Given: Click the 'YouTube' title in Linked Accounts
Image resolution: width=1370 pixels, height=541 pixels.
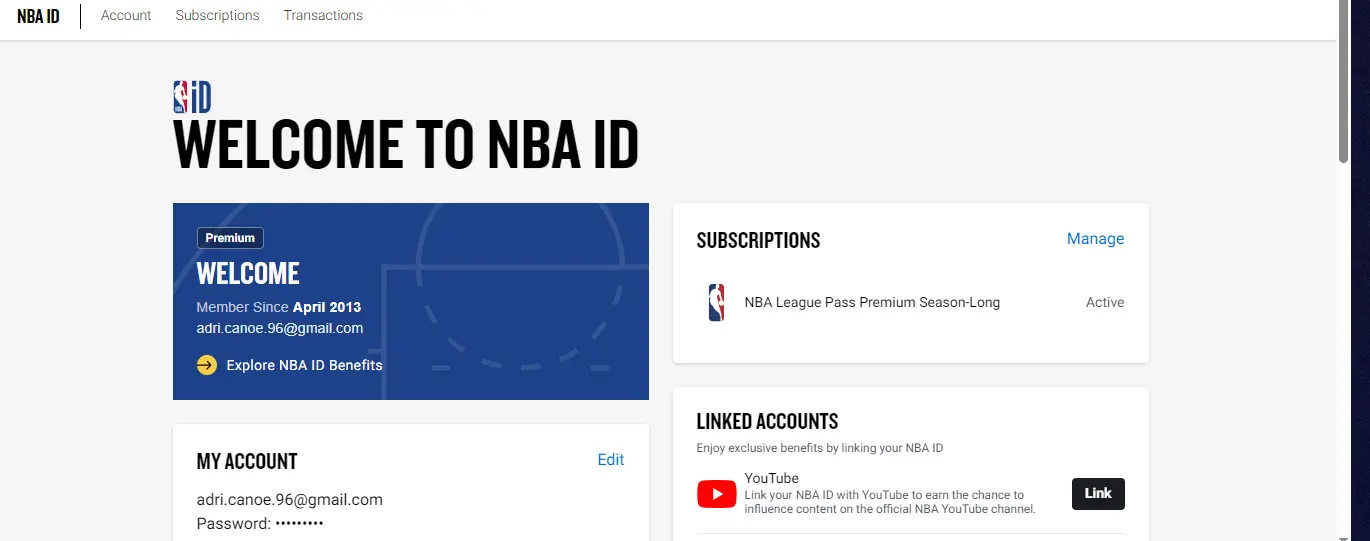Looking at the screenshot, I should [772, 478].
